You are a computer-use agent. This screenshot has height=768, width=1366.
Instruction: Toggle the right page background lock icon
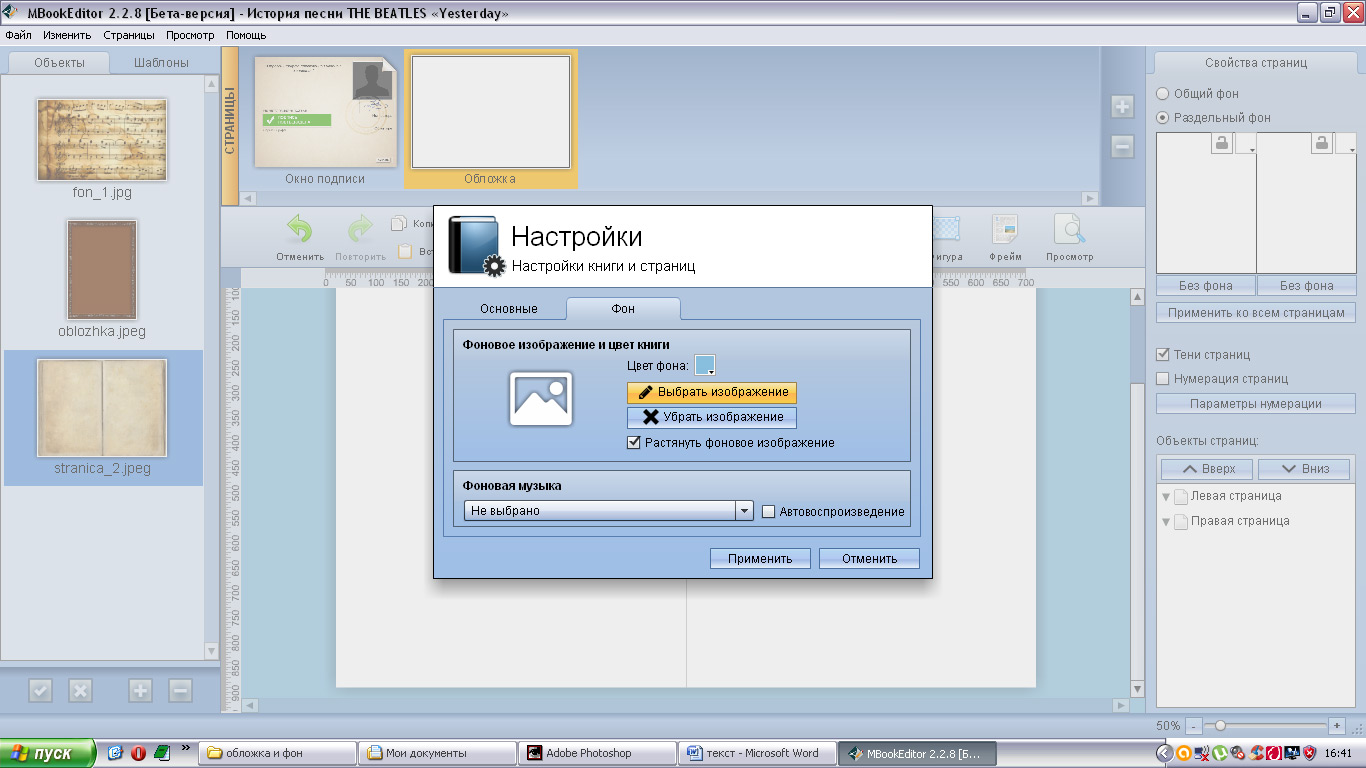coord(1322,144)
